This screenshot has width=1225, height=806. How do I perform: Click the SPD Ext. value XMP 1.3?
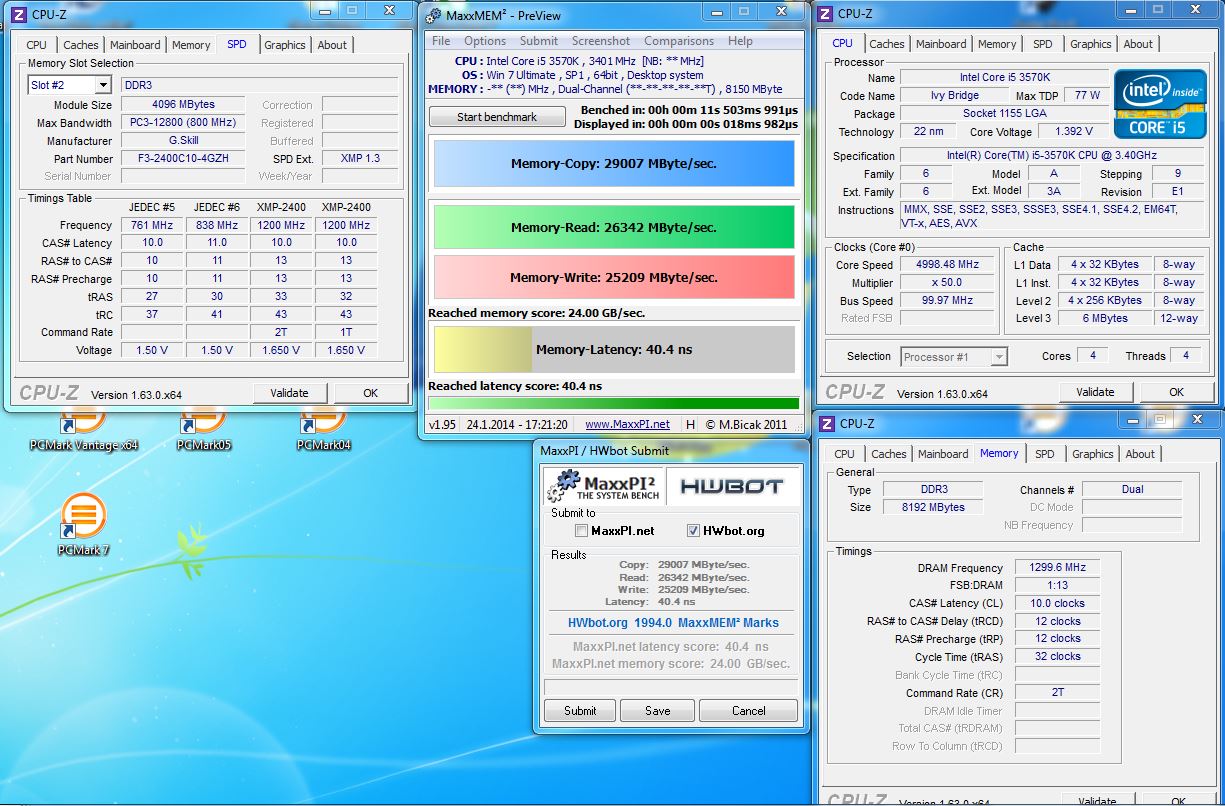pyautogui.click(x=360, y=159)
